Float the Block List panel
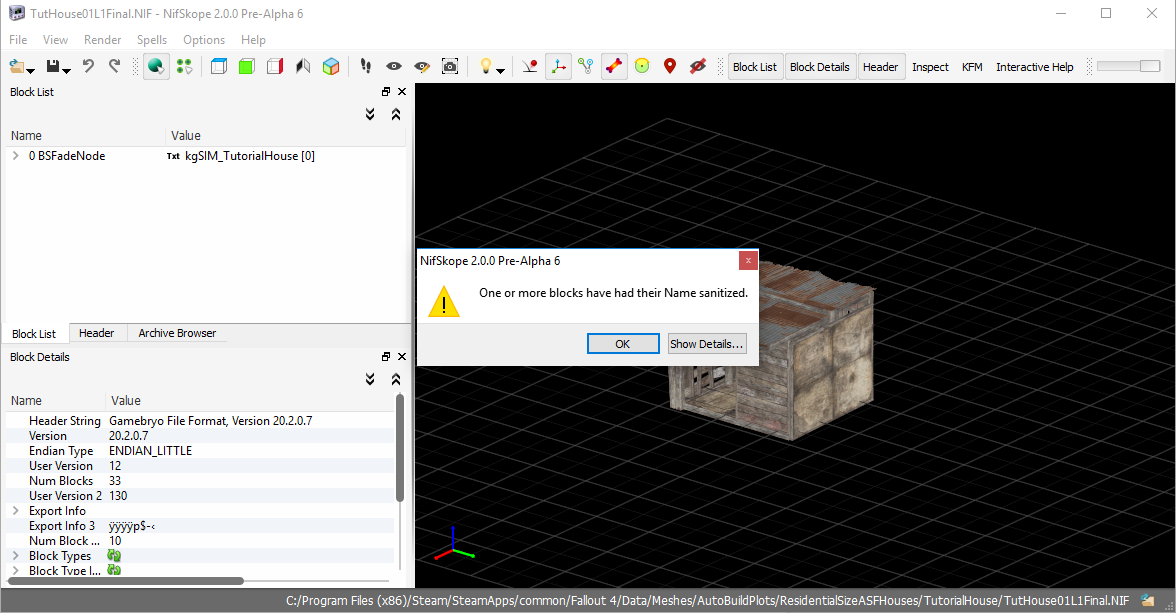1176x613 pixels. (386, 92)
